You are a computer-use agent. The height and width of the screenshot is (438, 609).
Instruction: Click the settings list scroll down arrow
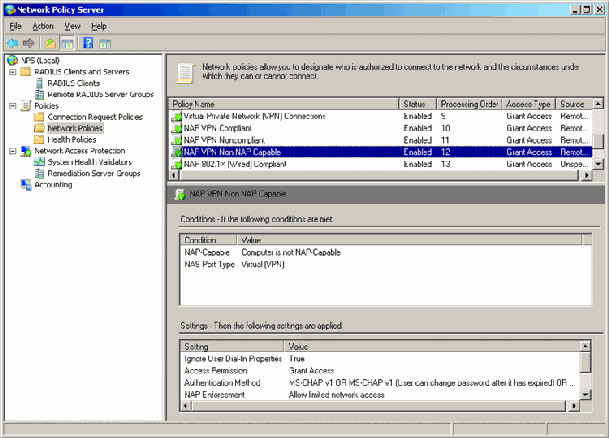(x=585, y=395)
